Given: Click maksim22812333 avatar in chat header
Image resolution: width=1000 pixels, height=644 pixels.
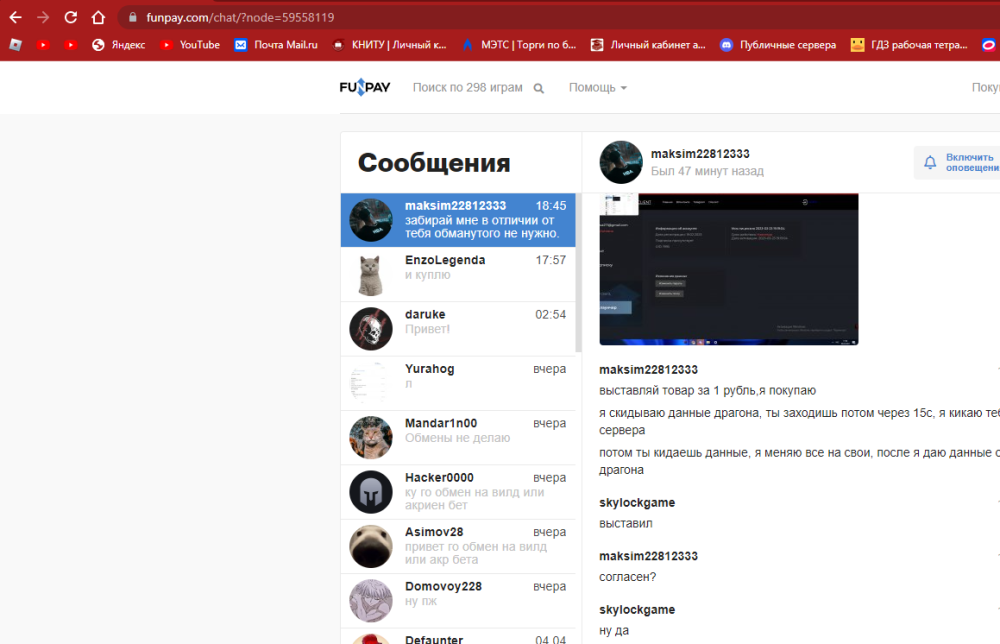Looking at the screenshot, I should [621, 162].
